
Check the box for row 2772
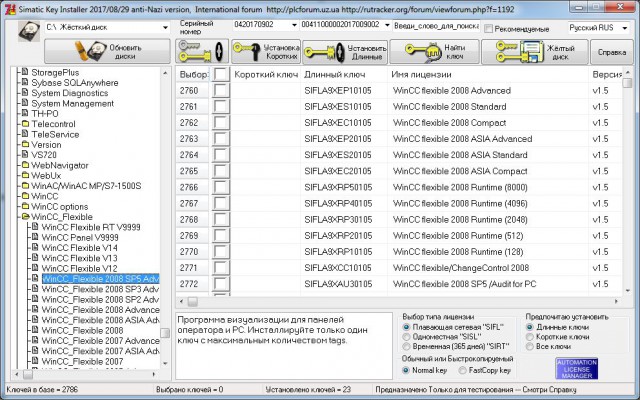220,284
